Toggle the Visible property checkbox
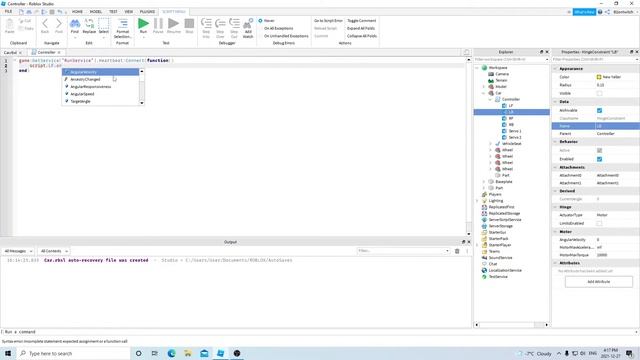Image resolution: width=640 pixels, height=360 pixels. 599,93
